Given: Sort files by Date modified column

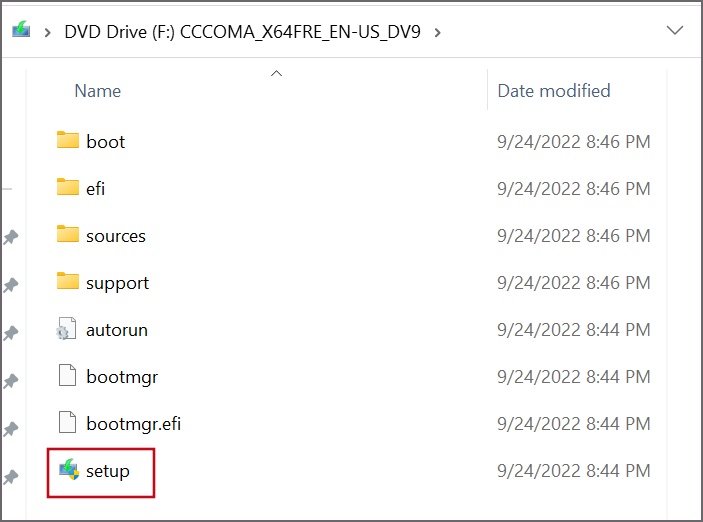Looking at the screenshot, I should [x=554, y=91].
